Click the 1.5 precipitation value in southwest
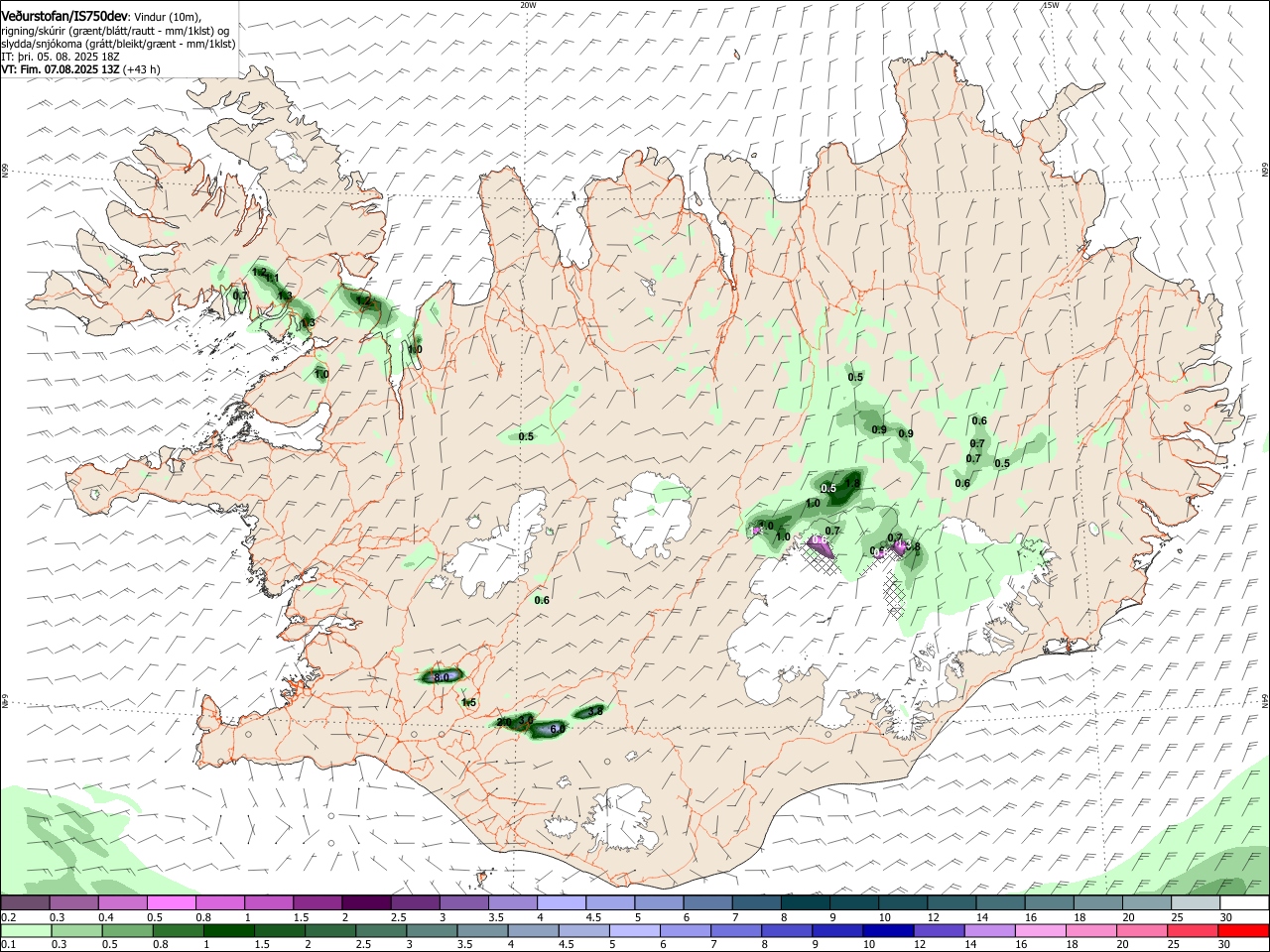The width and height of the screenshot is (1270, 952). tap(468, 702)
